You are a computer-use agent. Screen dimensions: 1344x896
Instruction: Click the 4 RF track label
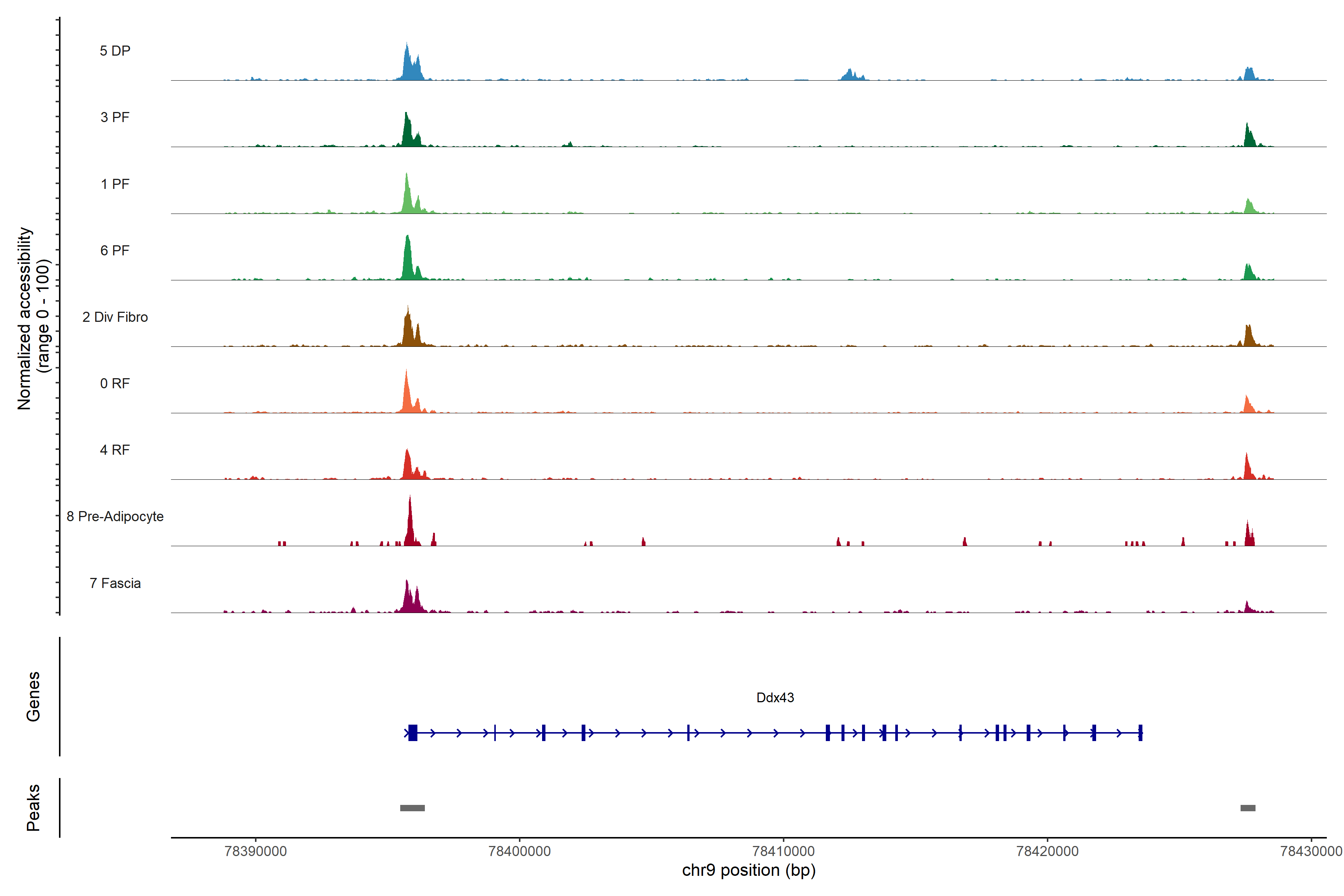tap(115, 450)
